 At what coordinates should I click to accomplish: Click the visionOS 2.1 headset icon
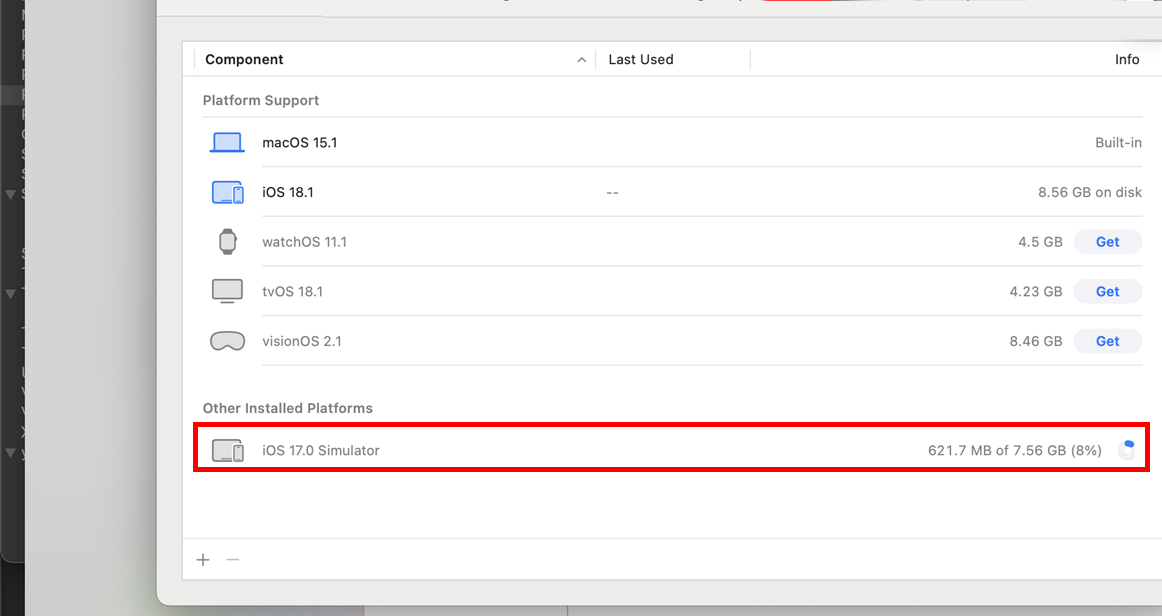point(228,341)
